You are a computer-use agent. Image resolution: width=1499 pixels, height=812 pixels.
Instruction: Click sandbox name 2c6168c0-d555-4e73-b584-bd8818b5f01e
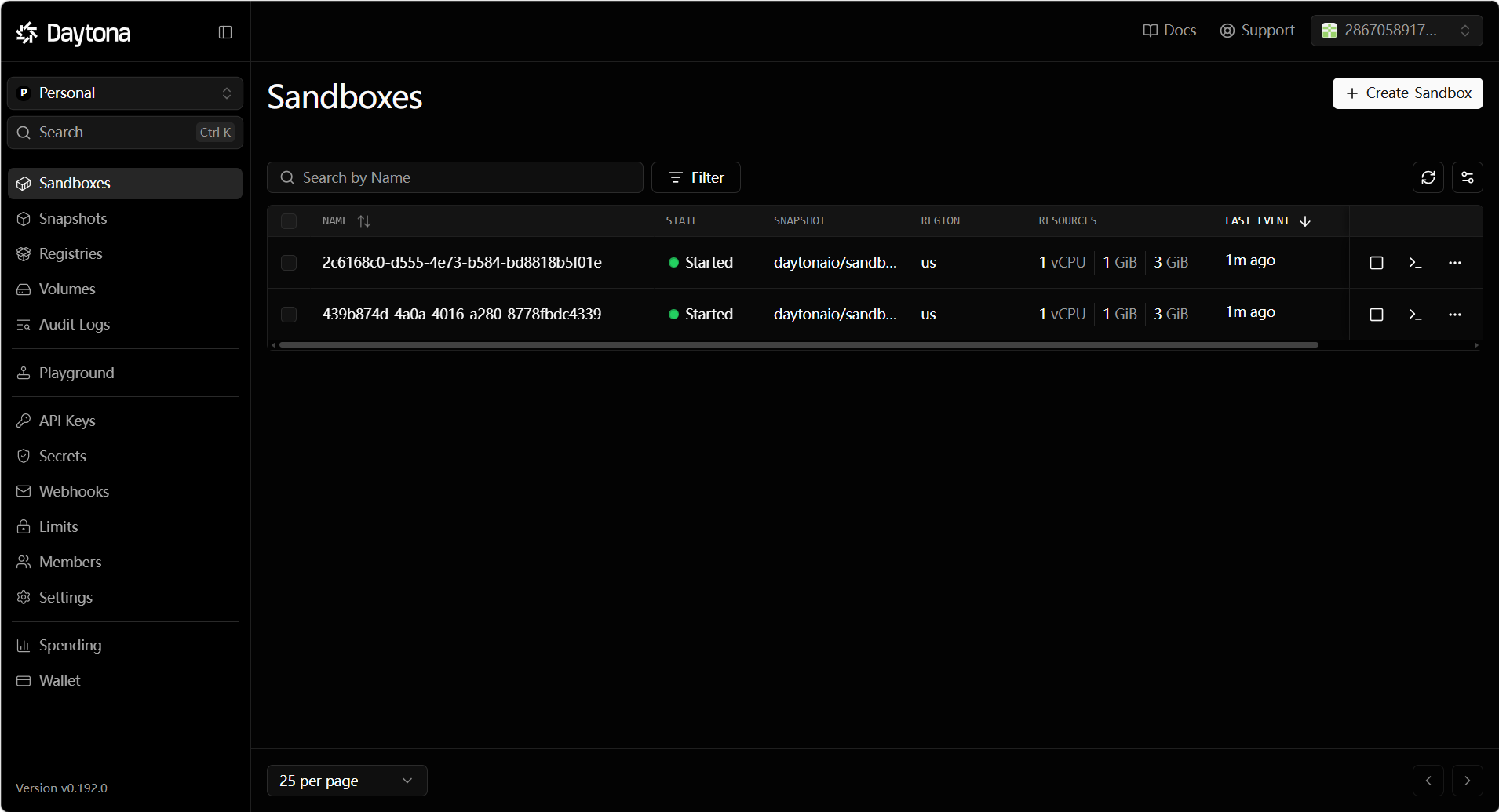click(462, 263)
